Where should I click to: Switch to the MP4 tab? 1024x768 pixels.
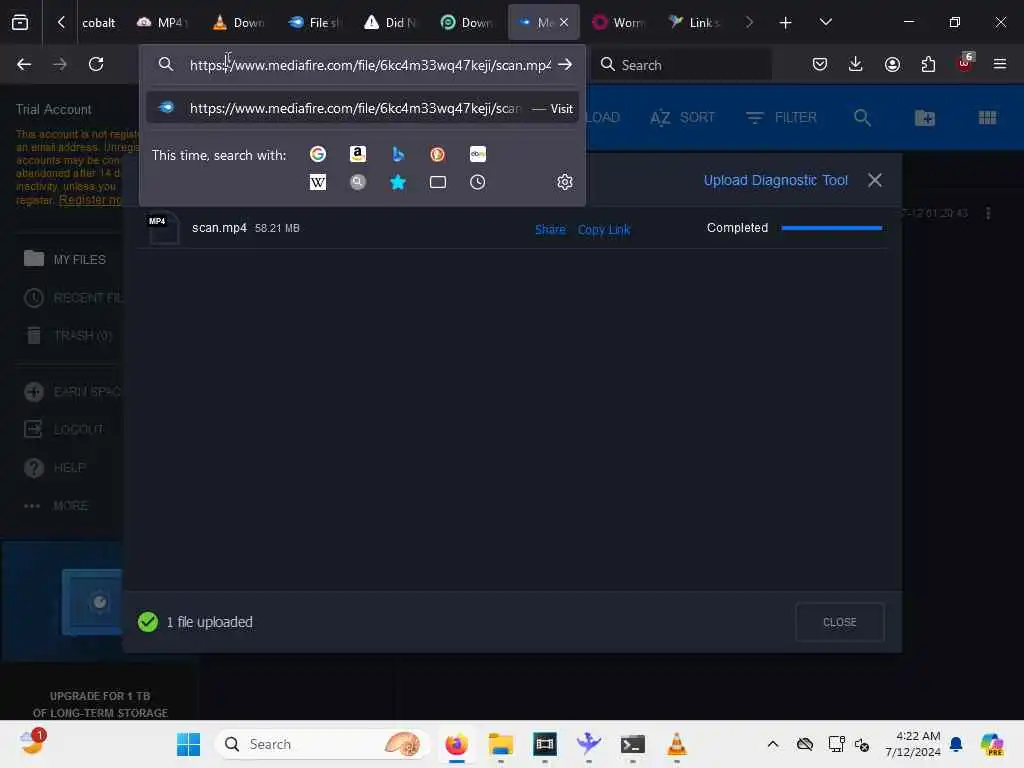click(162, 22)
